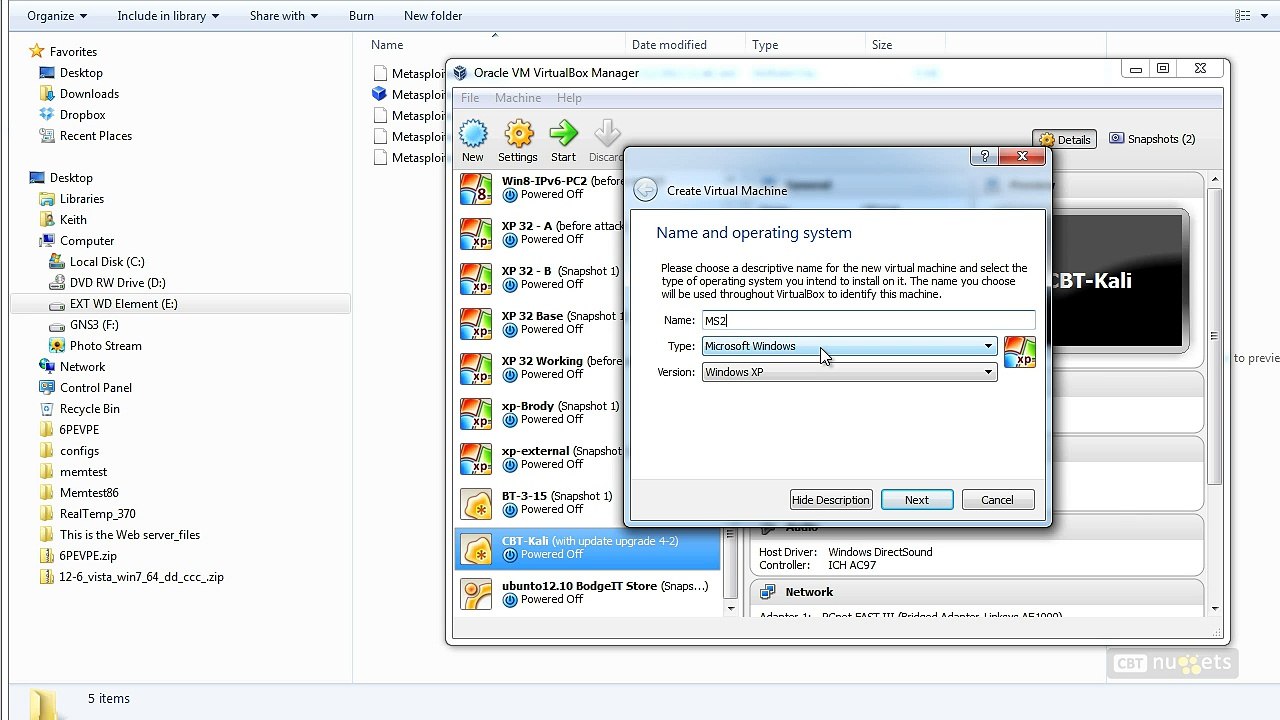Click Network in the Explorer navigation pane
The image size is (1280, 720).
tap(82, 367)
